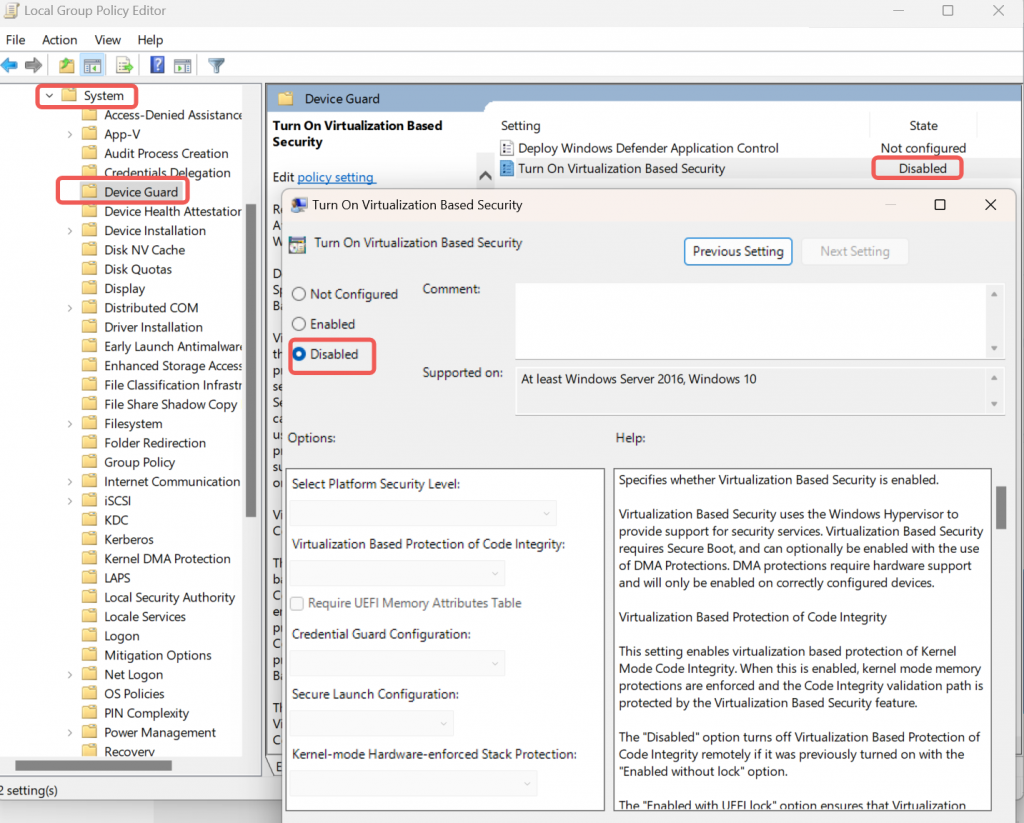The height and width of the screenshot is (823, 1024).
Task: Select the Mitigation Options tree item
Action: [x=157, y=655]
